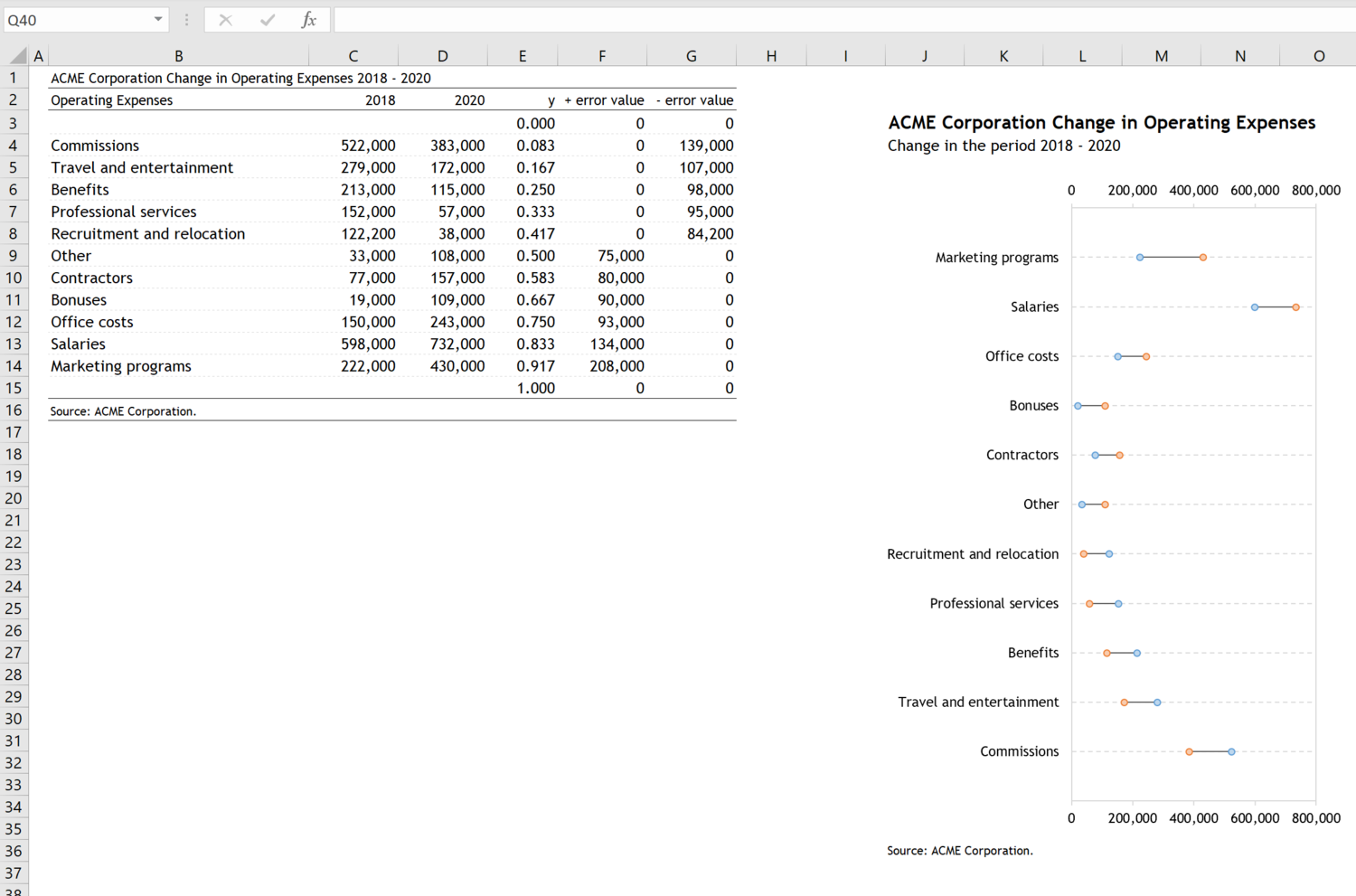This screenshot has height=896, width=1356.
Task: Select column M header
Action: pos(1161,56)
